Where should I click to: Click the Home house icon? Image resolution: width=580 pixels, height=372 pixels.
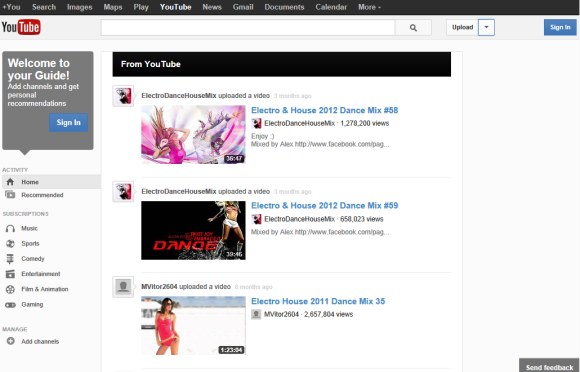[x=10, y=182]
